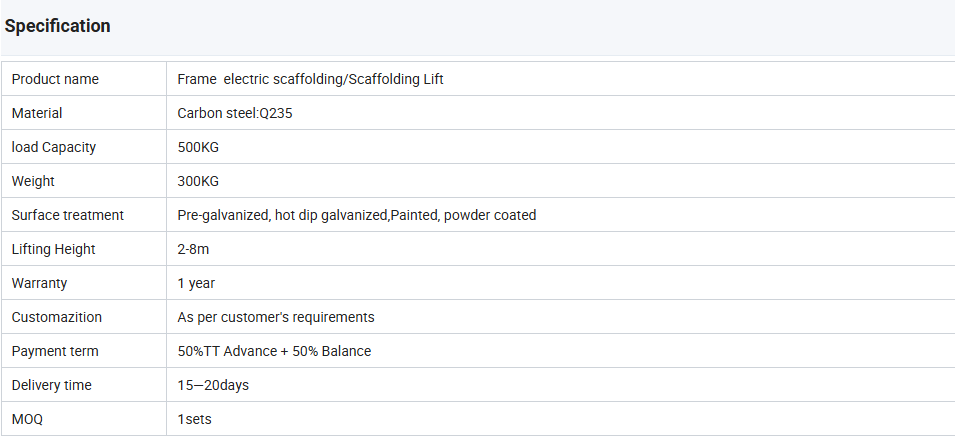955x436 pixels.
Task: Click the Surface treatment label
Action: (x=68, y=215)
